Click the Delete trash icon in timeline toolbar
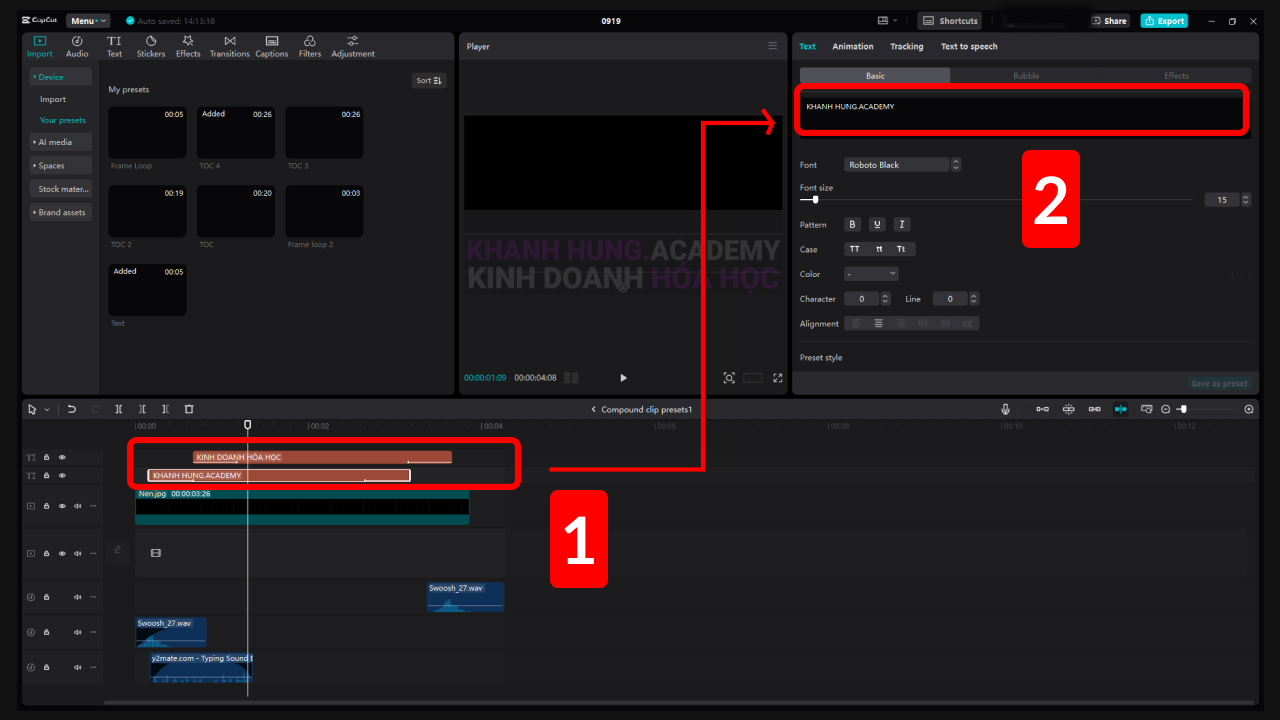The image size is (1280, 720). (189, 409)
